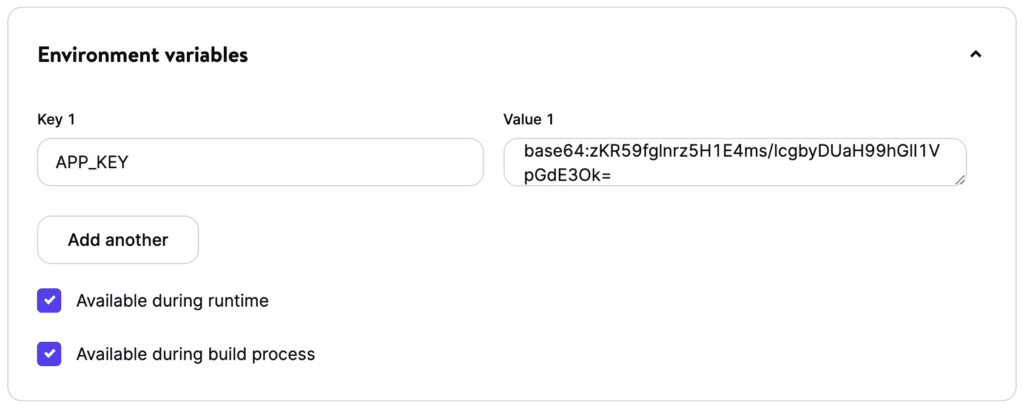
Task: Click the up-arrow icon in section header
Action: click(x=975, y=55)
